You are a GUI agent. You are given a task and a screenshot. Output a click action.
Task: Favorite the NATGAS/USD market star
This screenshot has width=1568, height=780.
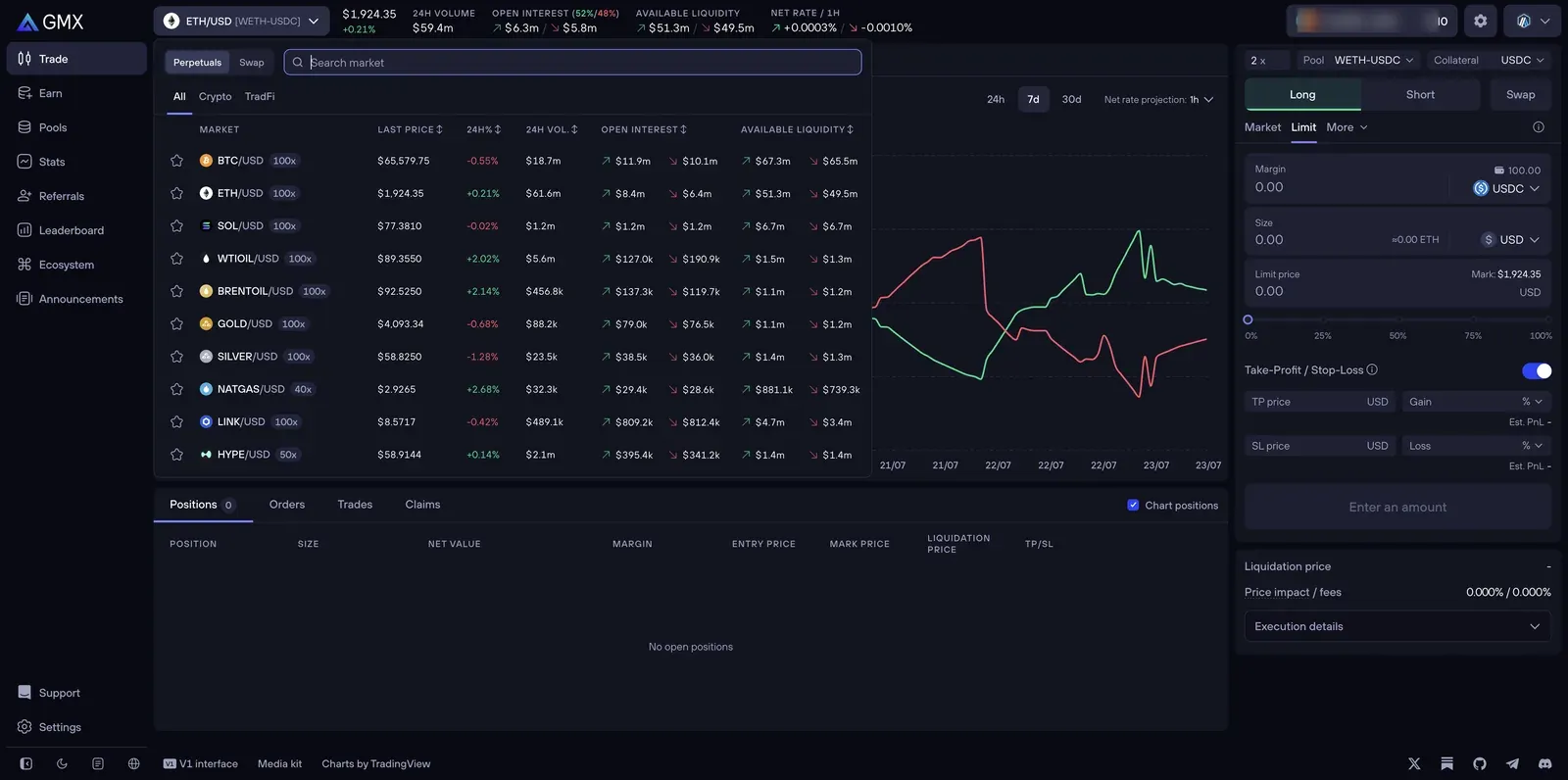coord(176,389)
